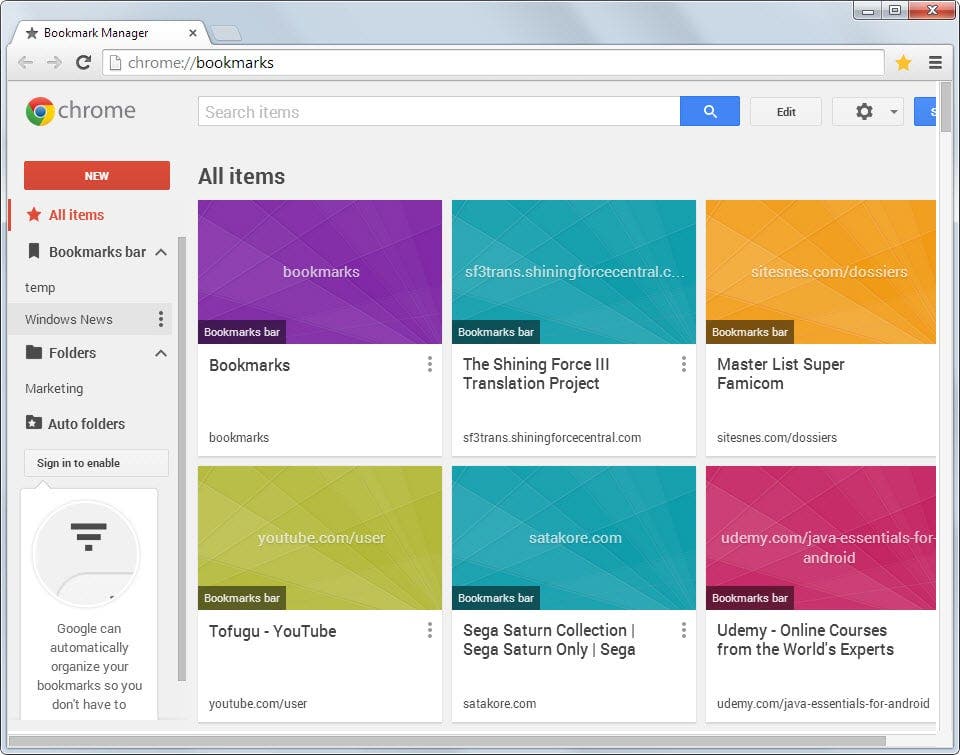Open the temp folder
Image resolution: width=960 pixels, height=755 pixels.
pos(40,287)
